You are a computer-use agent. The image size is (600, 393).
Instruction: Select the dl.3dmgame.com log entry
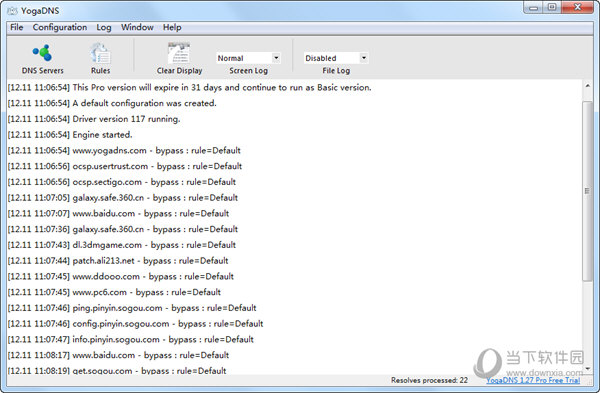point(122,245)
